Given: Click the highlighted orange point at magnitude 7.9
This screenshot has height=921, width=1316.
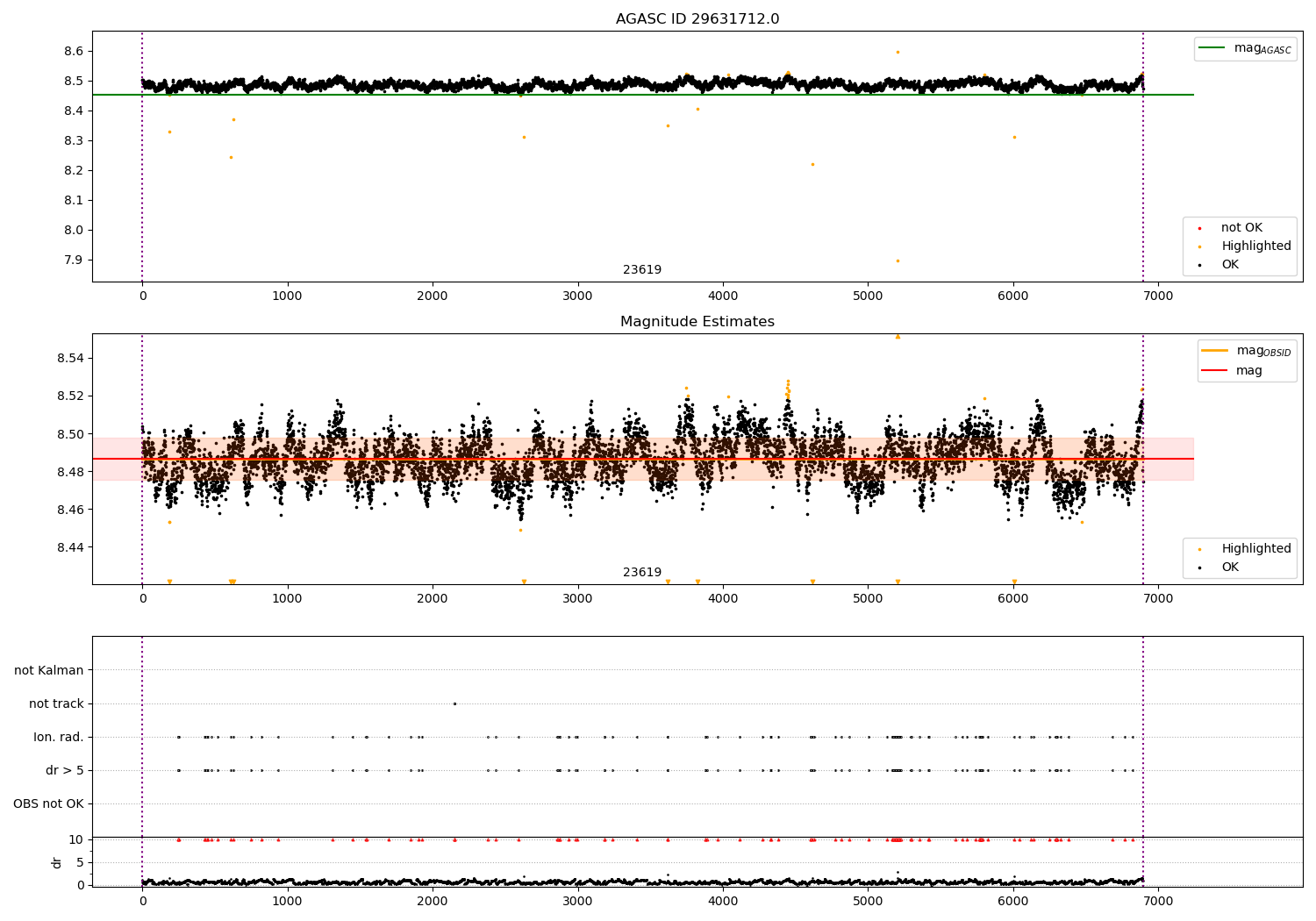Looking at the screenshot, I should click(x=898, y=261).
